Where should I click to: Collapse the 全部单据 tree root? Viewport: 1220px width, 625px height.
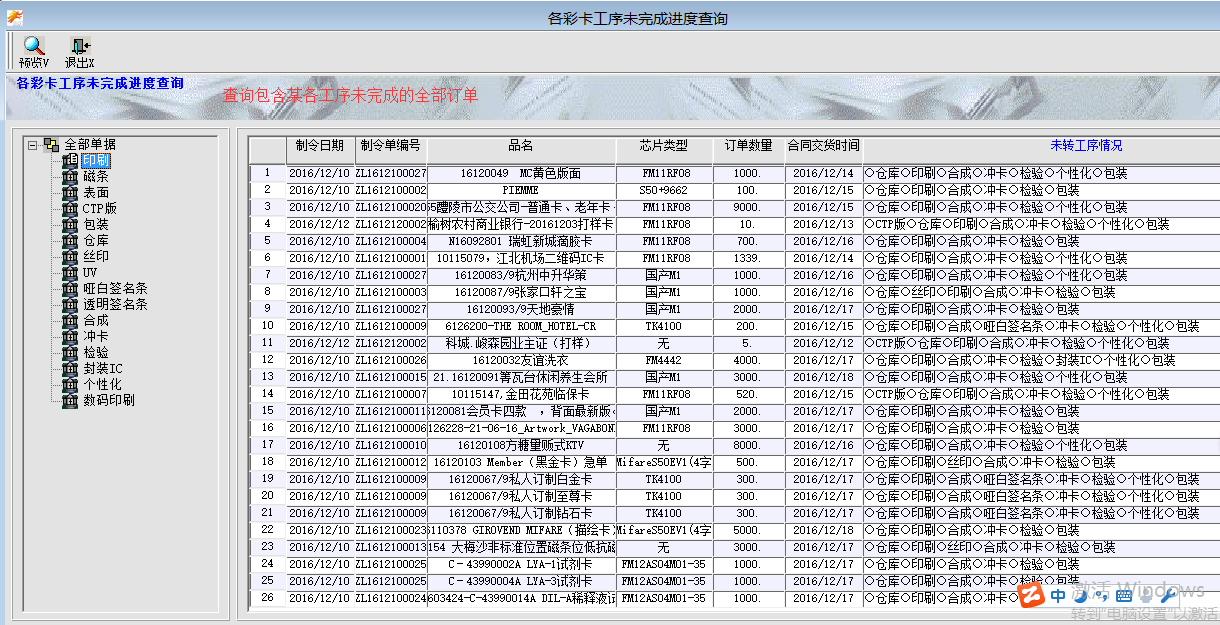33,145
